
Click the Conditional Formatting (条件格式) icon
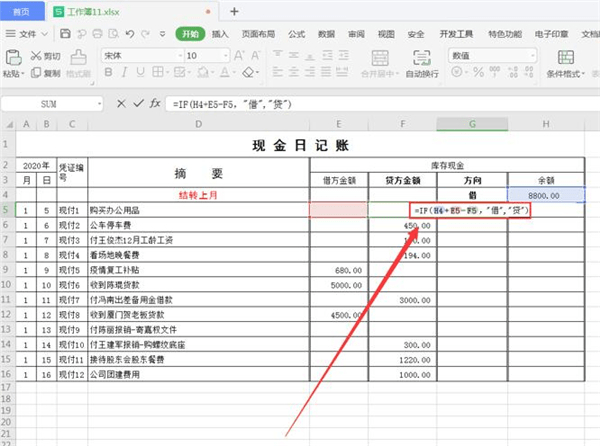click(566, 57)
